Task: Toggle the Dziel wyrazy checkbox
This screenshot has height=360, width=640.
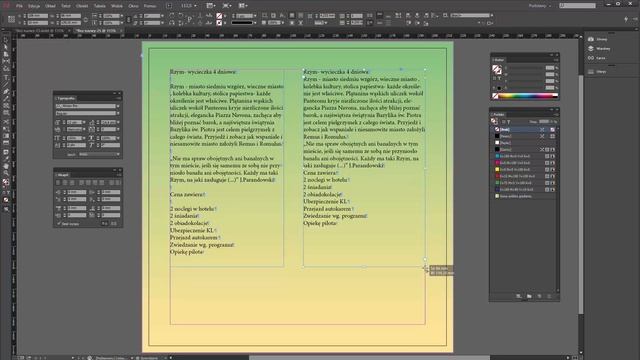Action: (59, 224)
